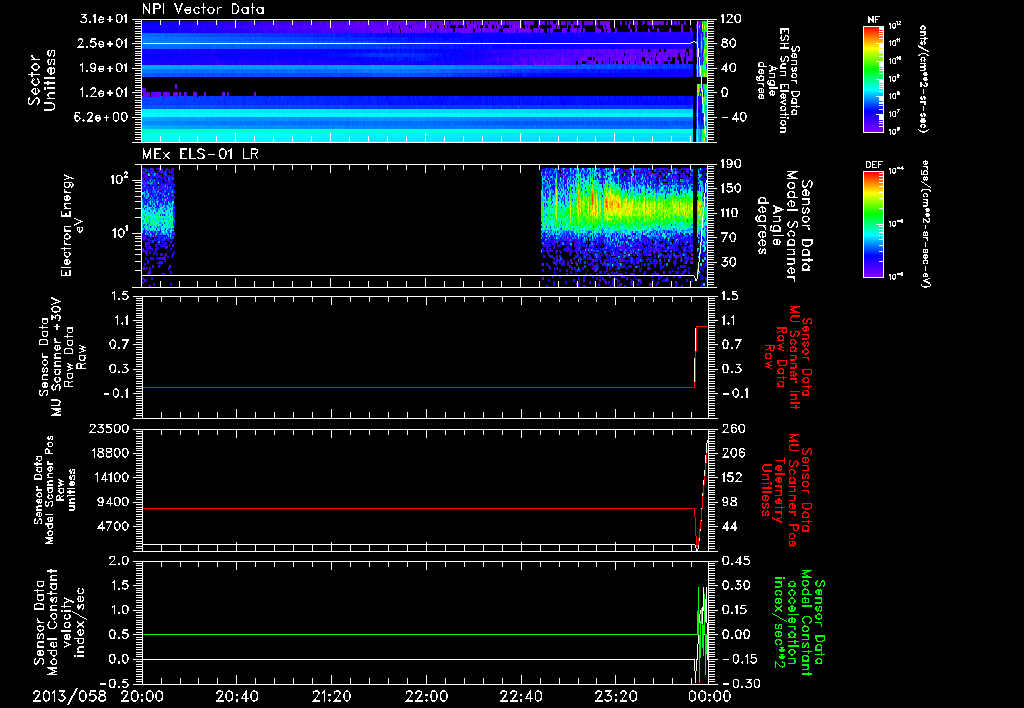Click the "150" scanner angle axis value

point(732,189)
